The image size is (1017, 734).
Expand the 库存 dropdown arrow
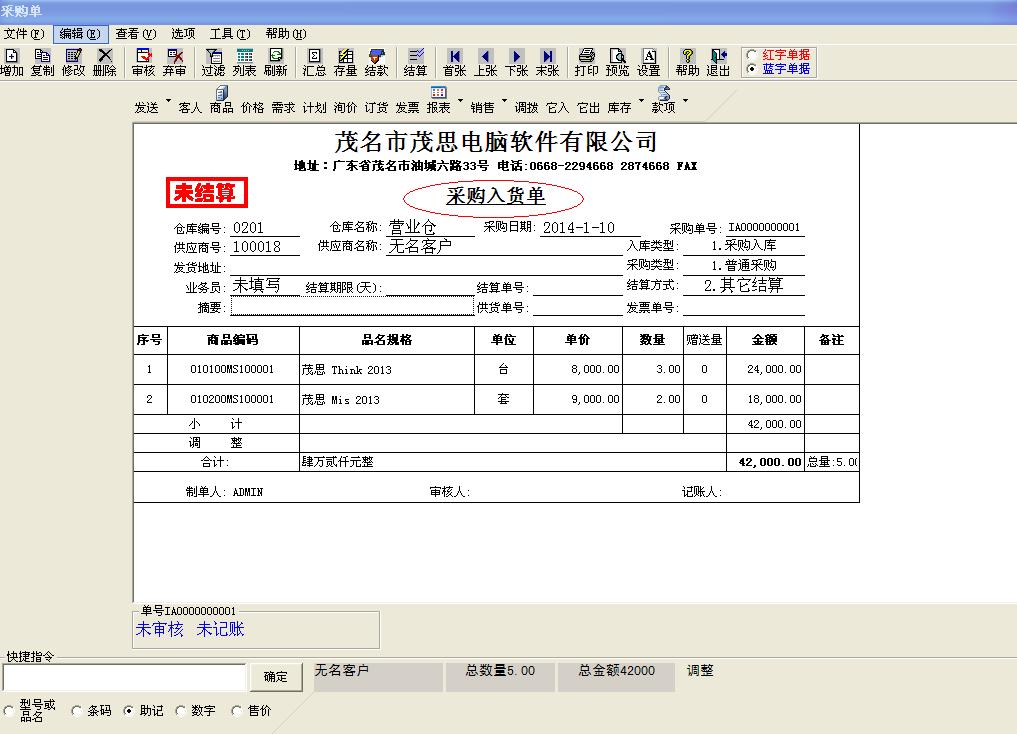641,101
